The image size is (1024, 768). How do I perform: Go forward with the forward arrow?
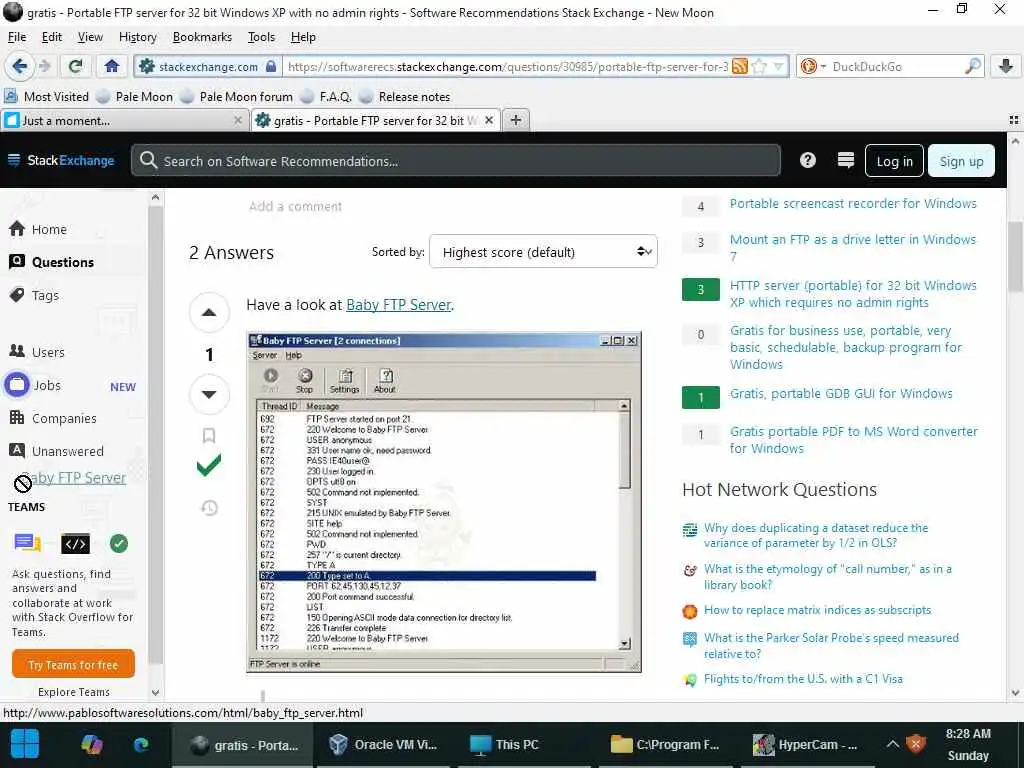[44, 66]
